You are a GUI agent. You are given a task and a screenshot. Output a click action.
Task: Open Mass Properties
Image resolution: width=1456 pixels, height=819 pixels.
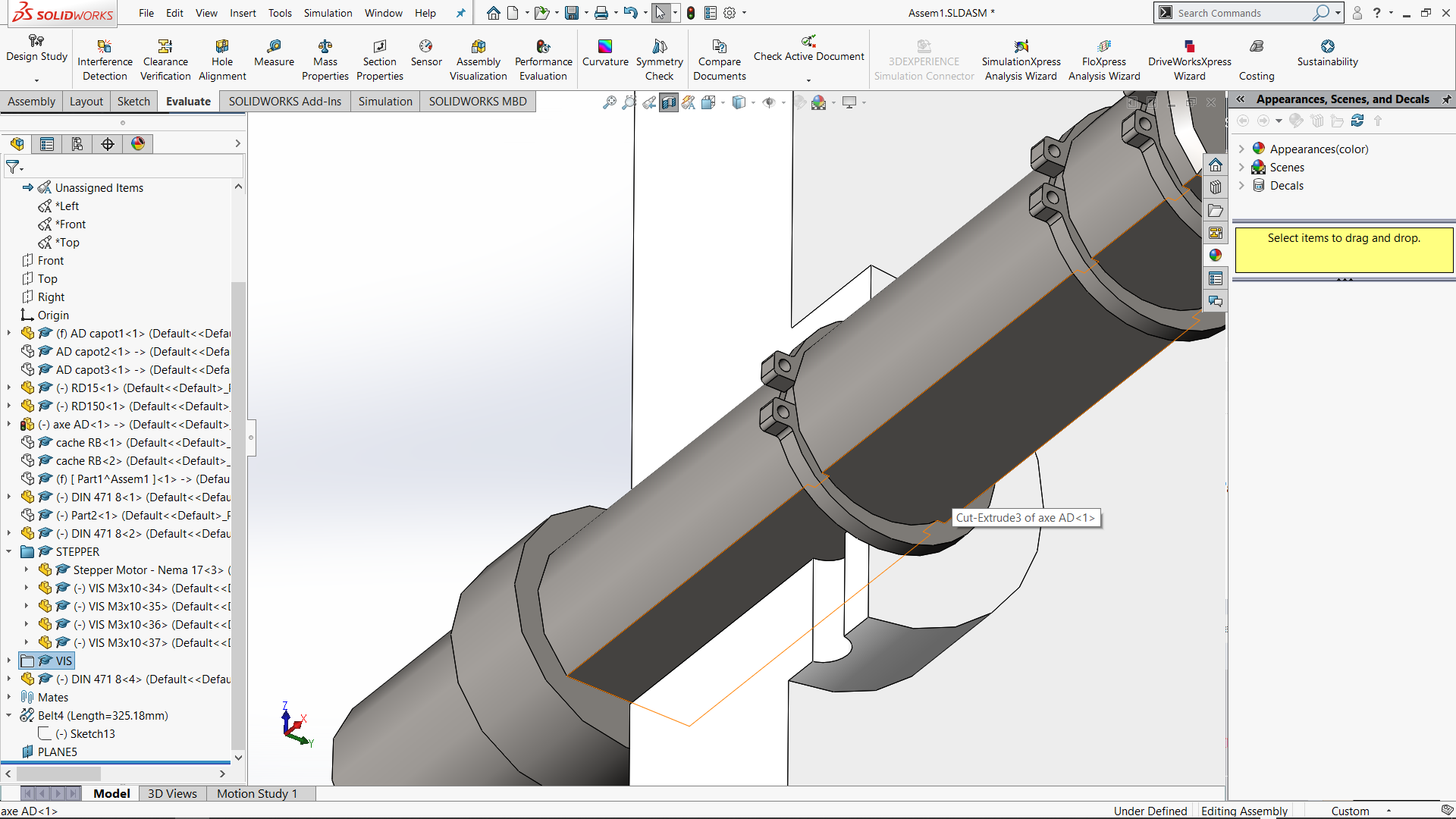[325, 61]
